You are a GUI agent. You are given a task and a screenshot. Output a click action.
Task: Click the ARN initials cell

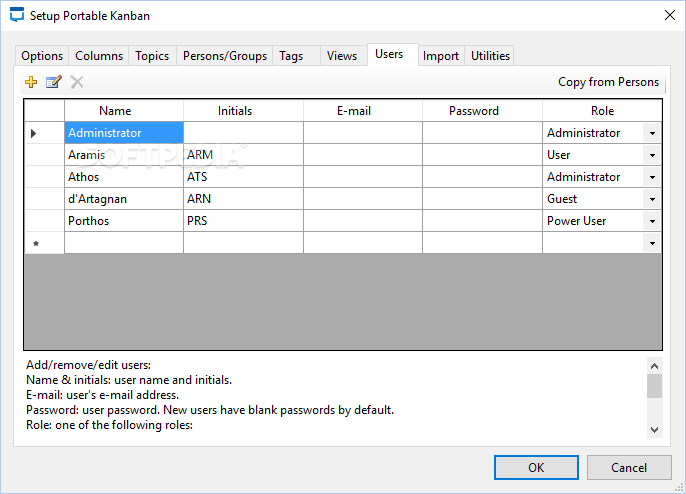tap(243, 199)
